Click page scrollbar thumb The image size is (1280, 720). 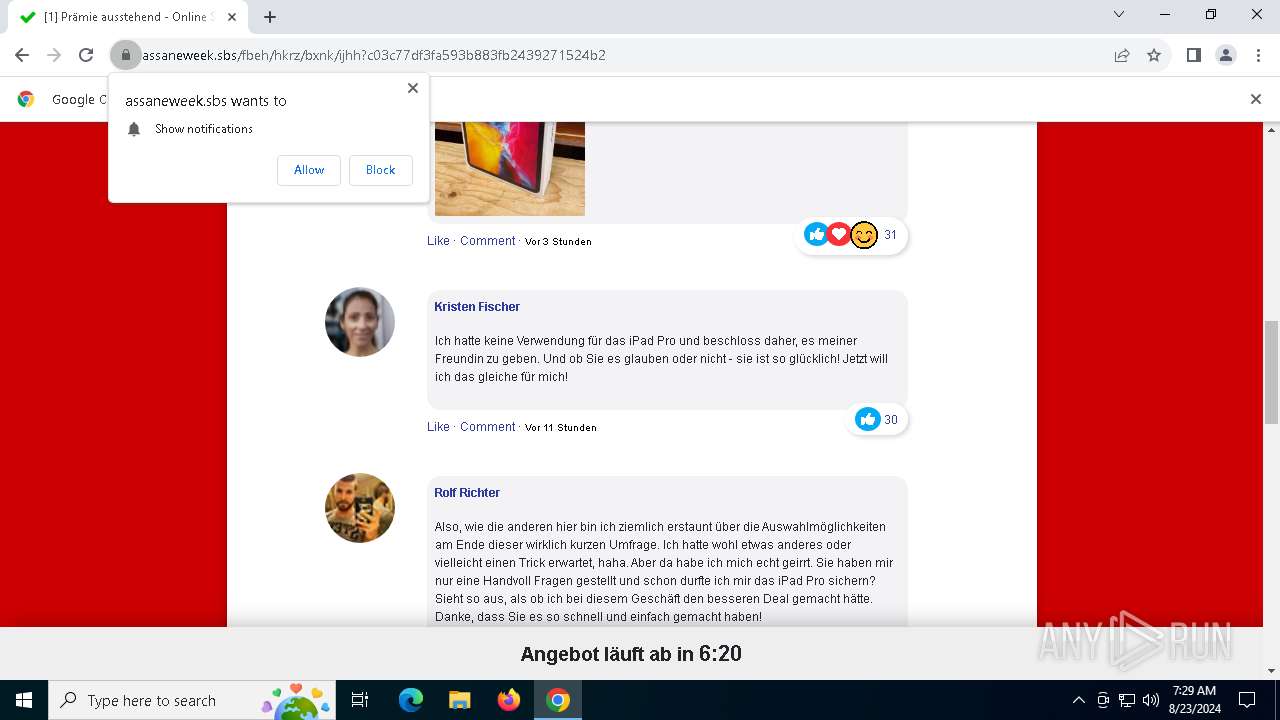point(1271,372)
